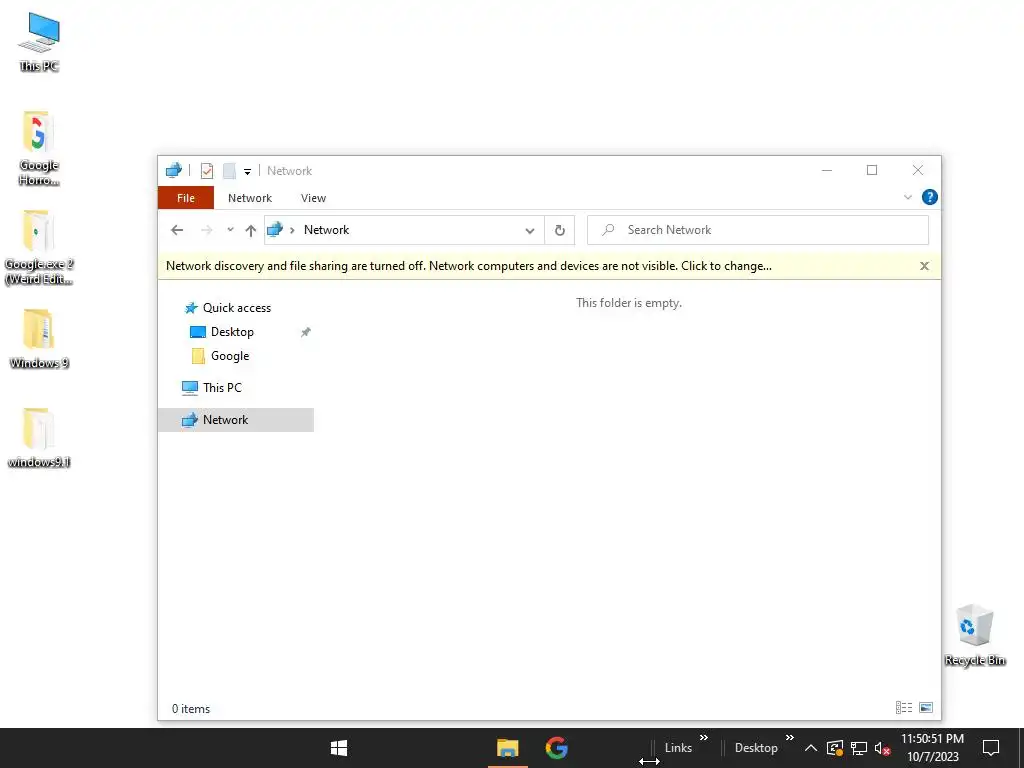Click the Properties quick access toolbar icon
The image size is (1024, 768).
point(207,171)
